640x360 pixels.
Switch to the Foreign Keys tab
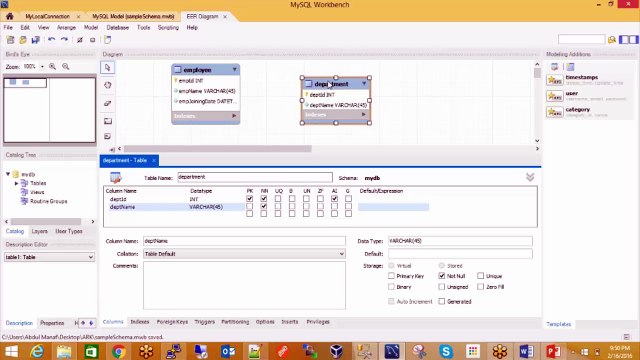coord(172,322)
